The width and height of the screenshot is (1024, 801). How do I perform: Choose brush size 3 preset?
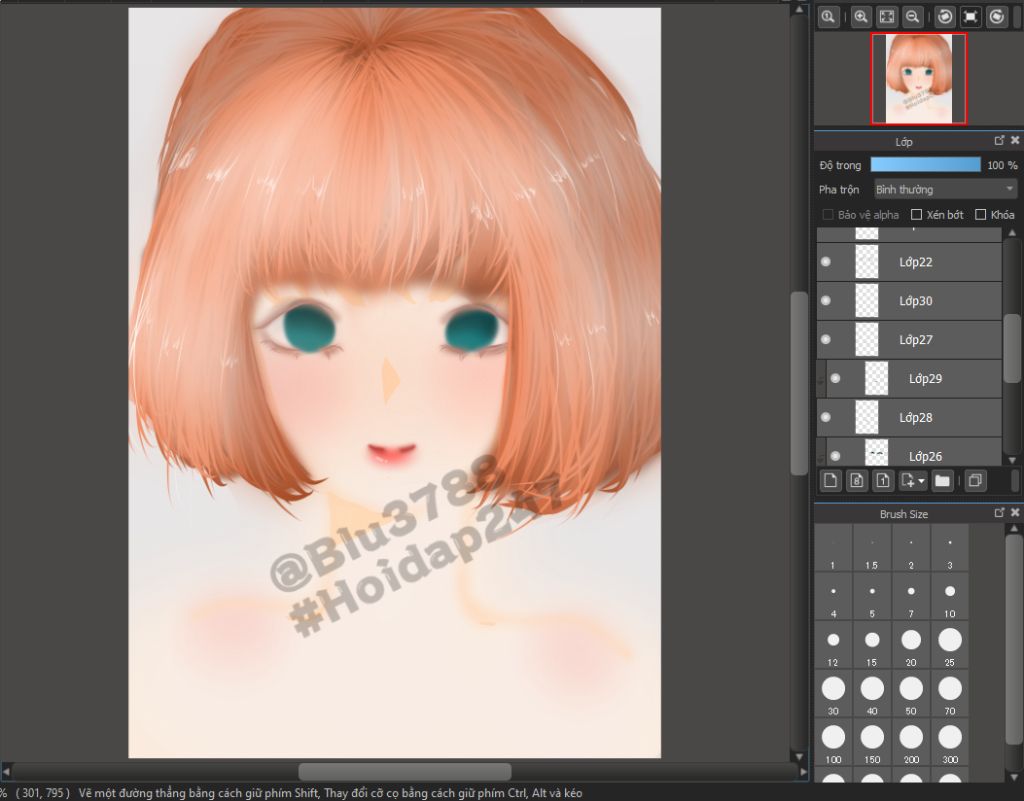click(950, 548)
